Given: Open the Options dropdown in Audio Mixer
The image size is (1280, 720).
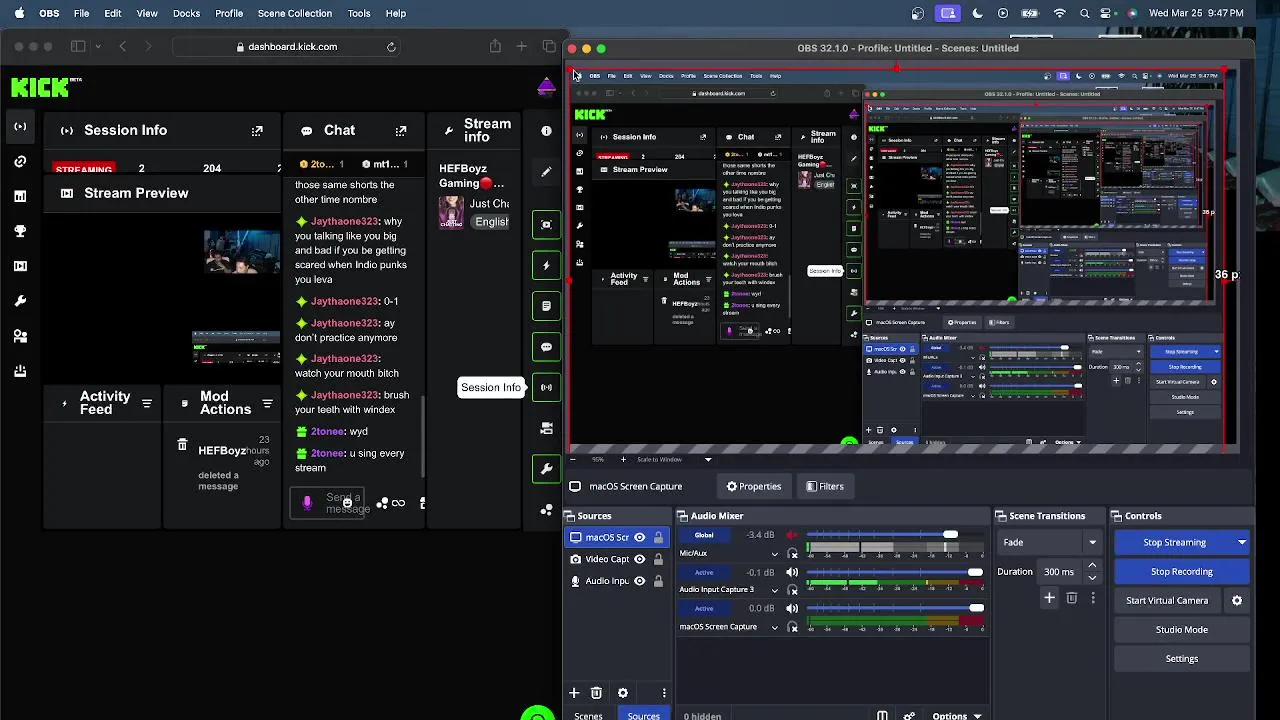Looking at the screenshot, I should click(956, 716).
